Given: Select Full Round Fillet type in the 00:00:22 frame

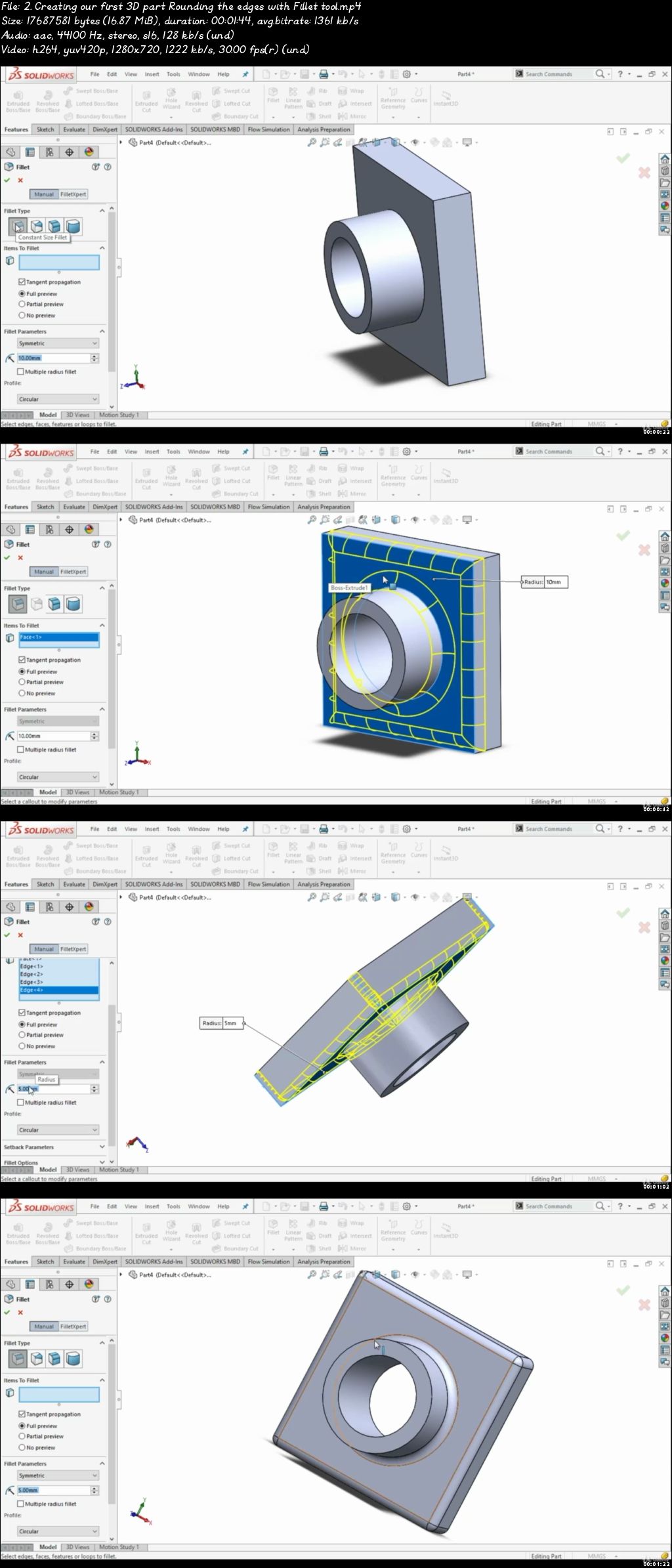Looking at the screenshot, I should tap(73, 226).
